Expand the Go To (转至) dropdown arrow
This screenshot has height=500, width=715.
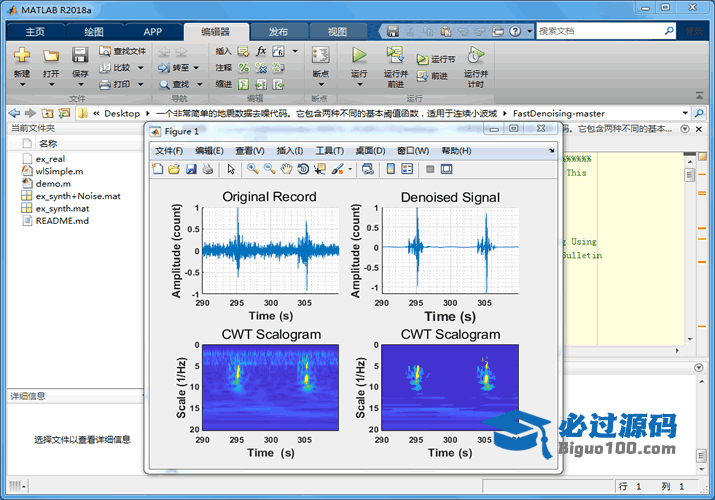(196, 68)
